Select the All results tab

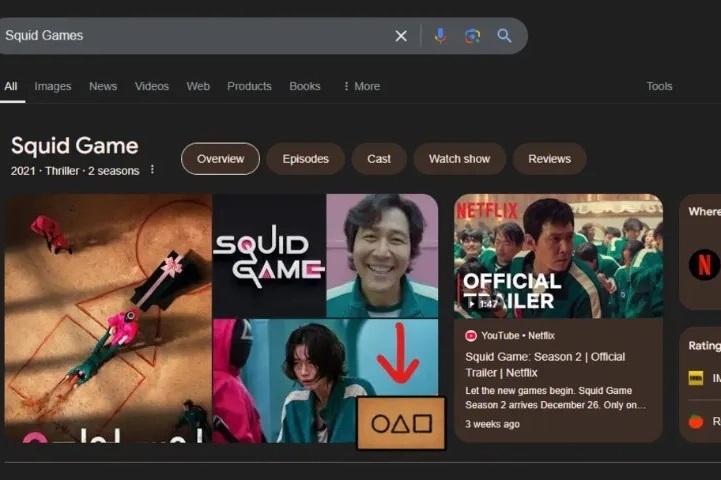pos(11,86)
